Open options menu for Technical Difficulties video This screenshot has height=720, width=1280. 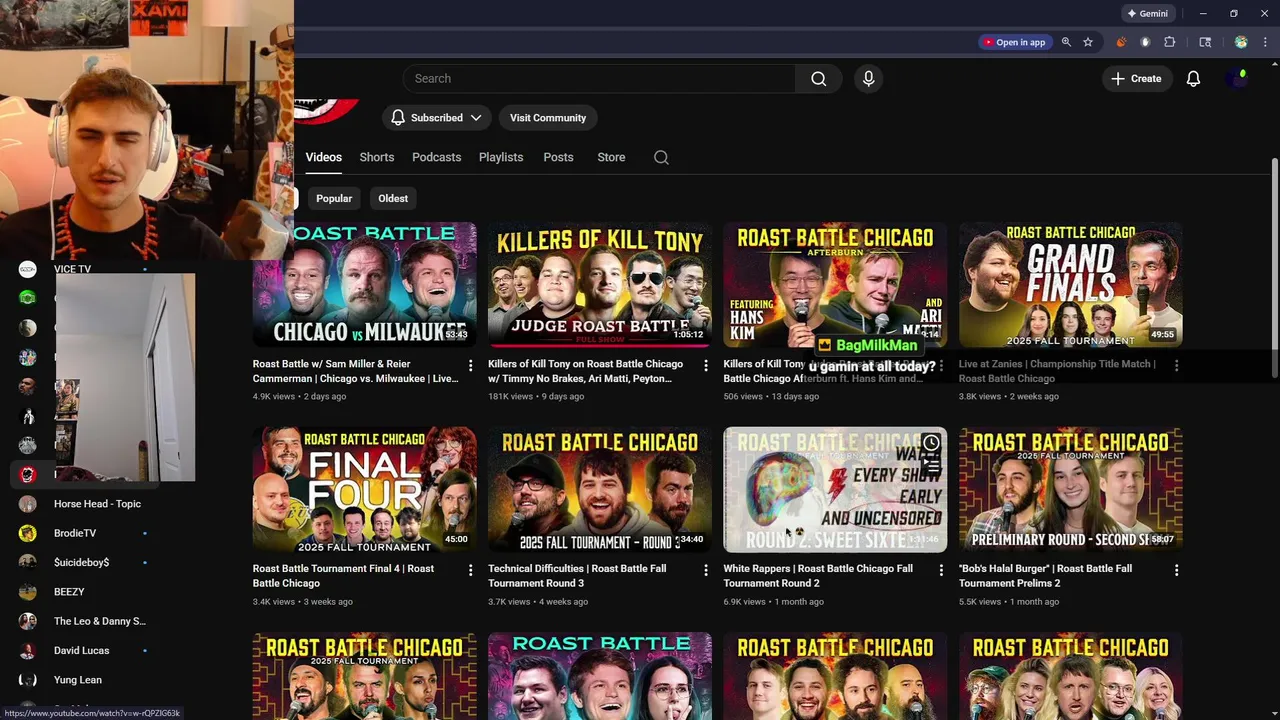coord(705,570)
